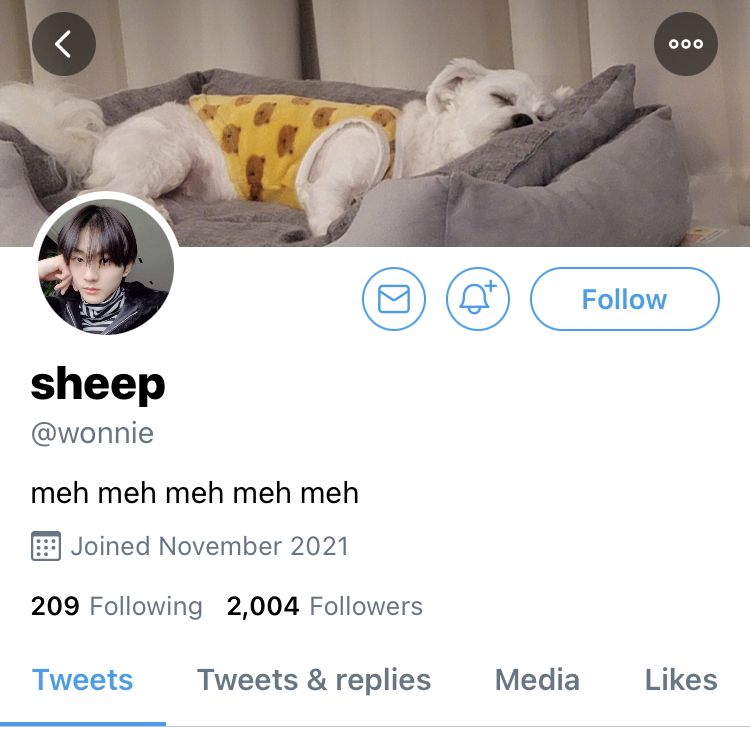View the sleeping dog header photo
750x729 pixels.
[x=375, y=123]
